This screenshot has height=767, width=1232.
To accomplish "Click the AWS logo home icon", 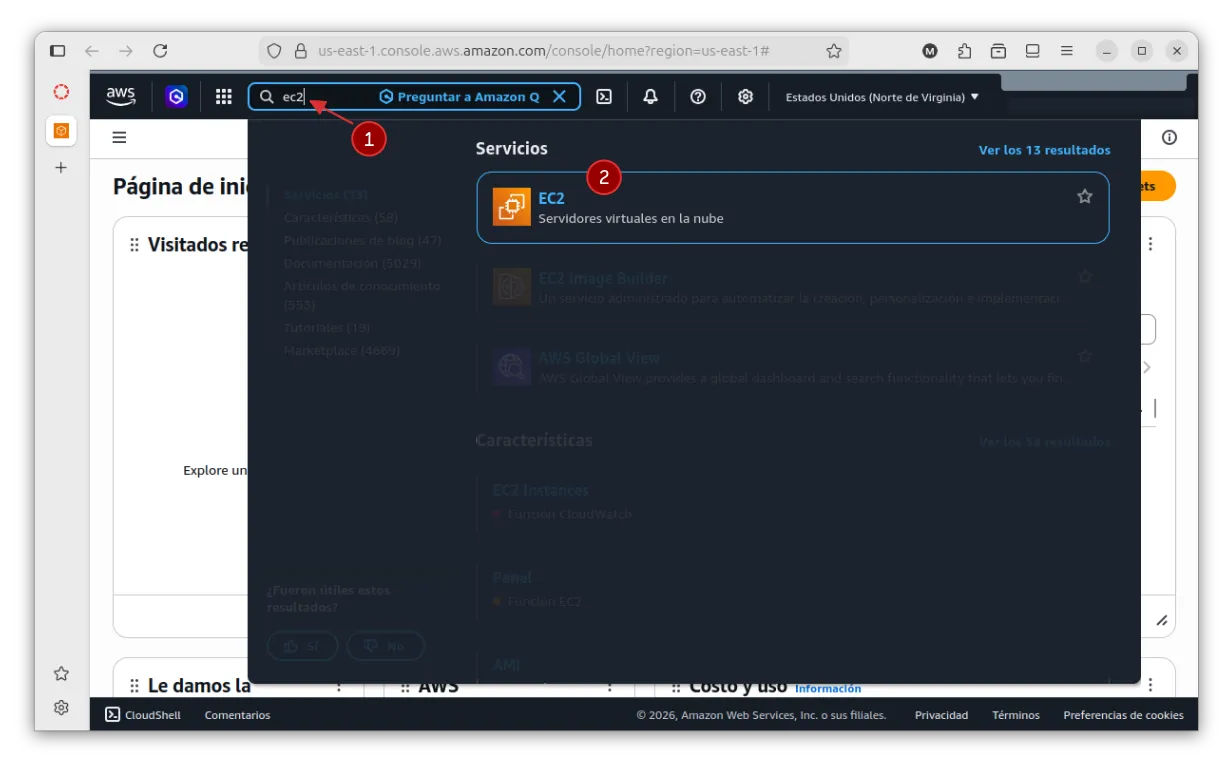I will pyautogui.click(x=121, y=96).
